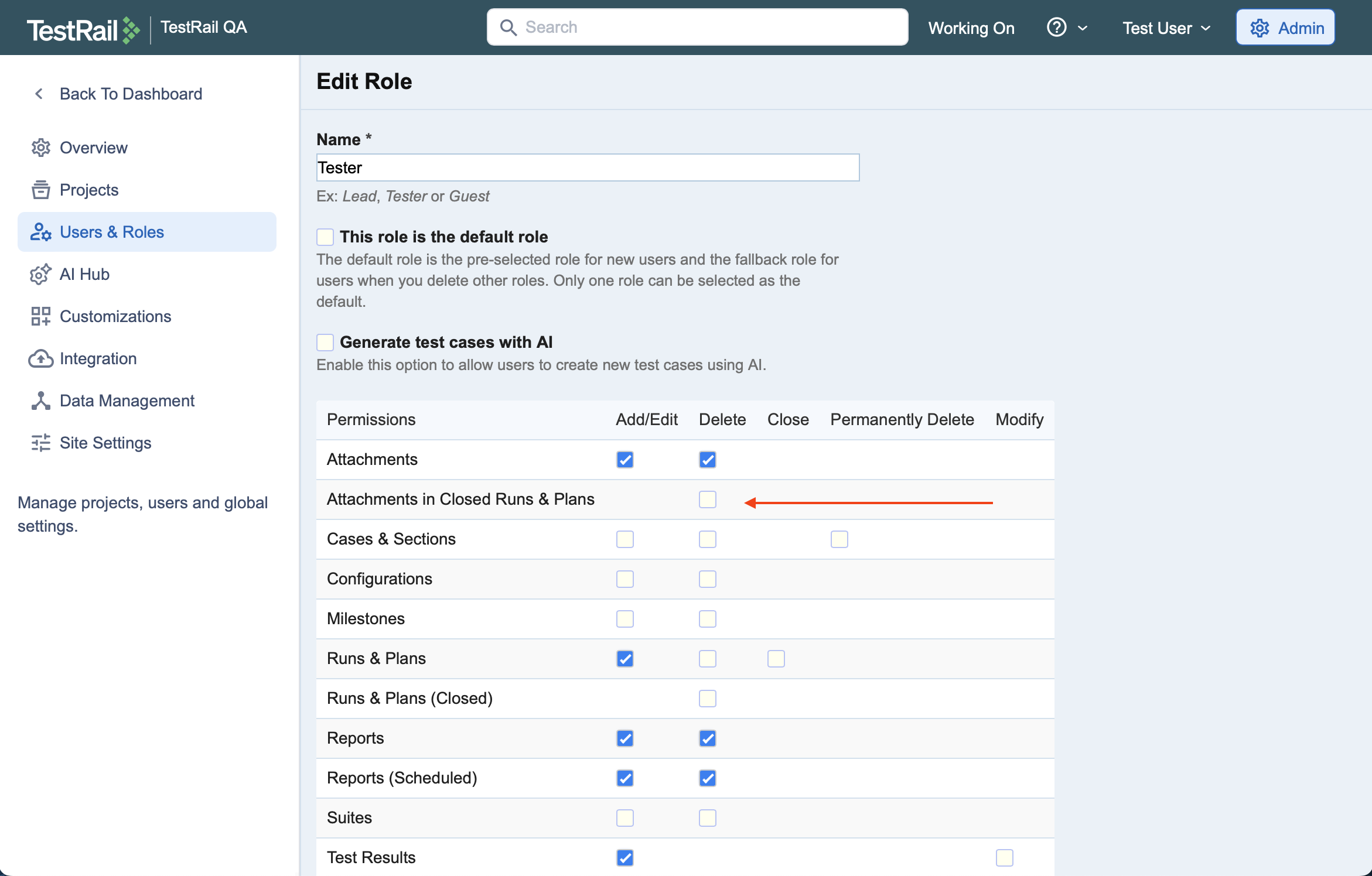Enable 'This role is the default role'
Viewport: 1372px width, 876px height.
(x=325, y=237)
